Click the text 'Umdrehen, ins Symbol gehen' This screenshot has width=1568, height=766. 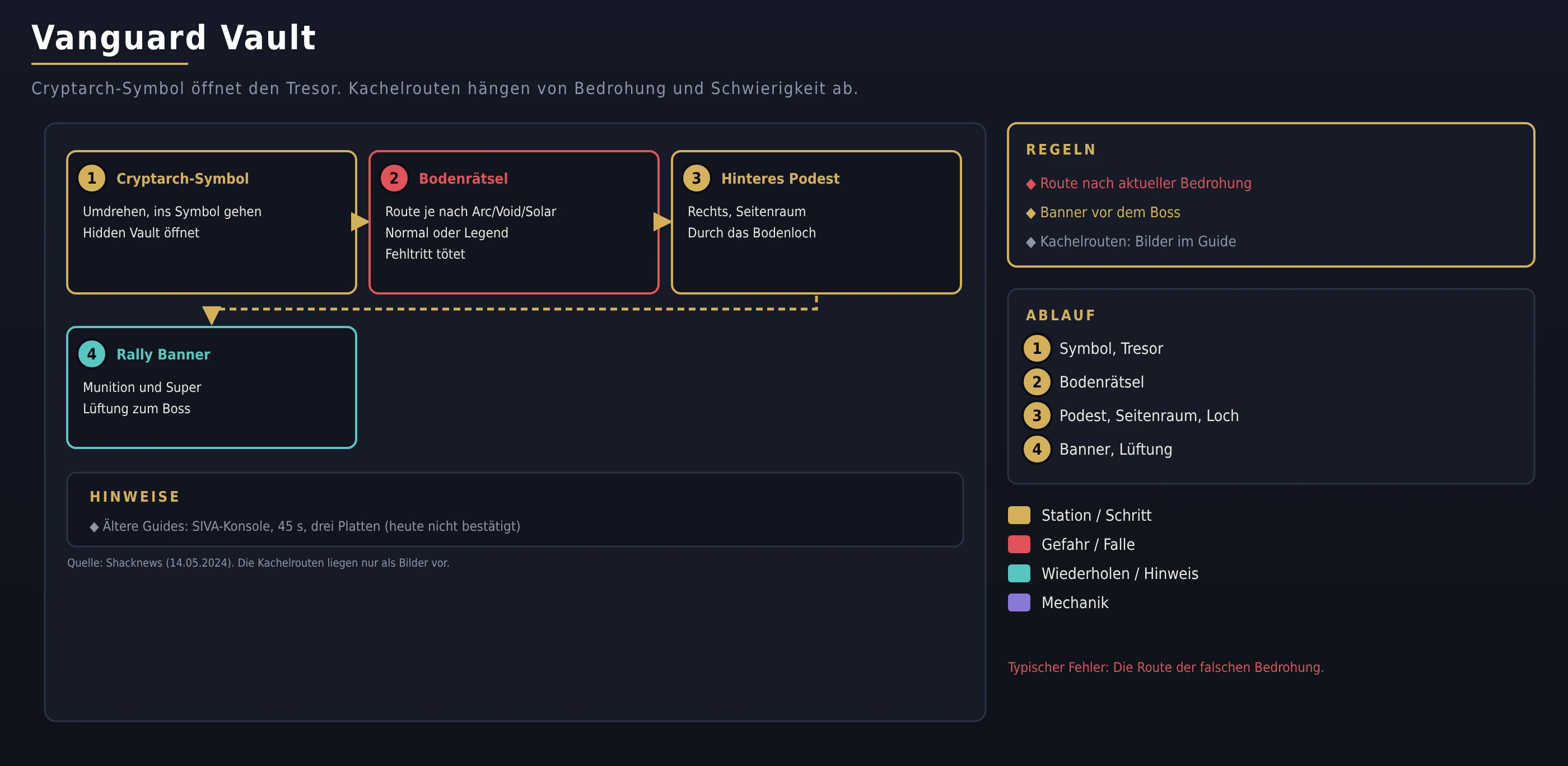pyautogui.click(x=172, y=212)
